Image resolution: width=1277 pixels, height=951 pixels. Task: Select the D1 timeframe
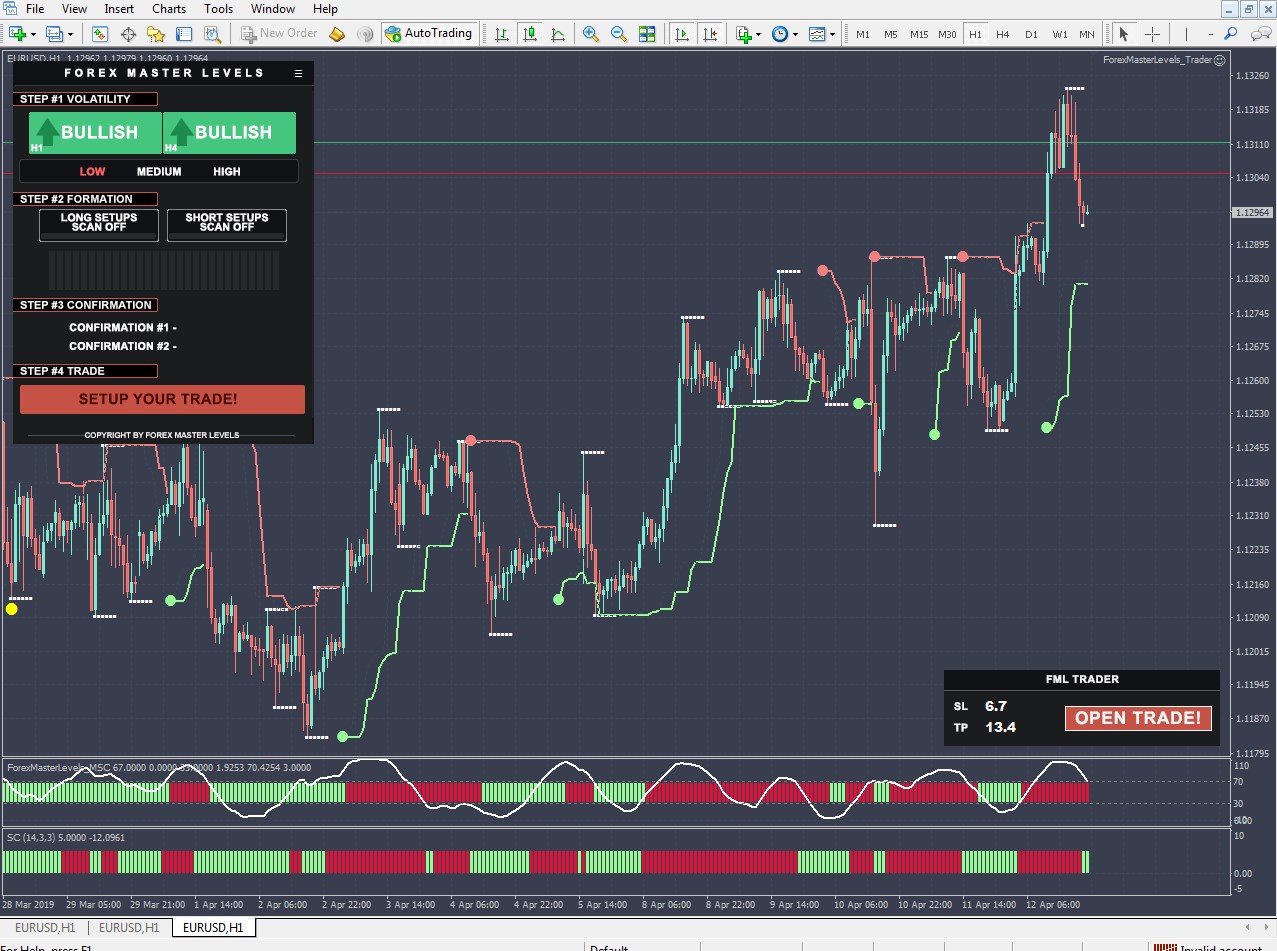(1031, 34)
